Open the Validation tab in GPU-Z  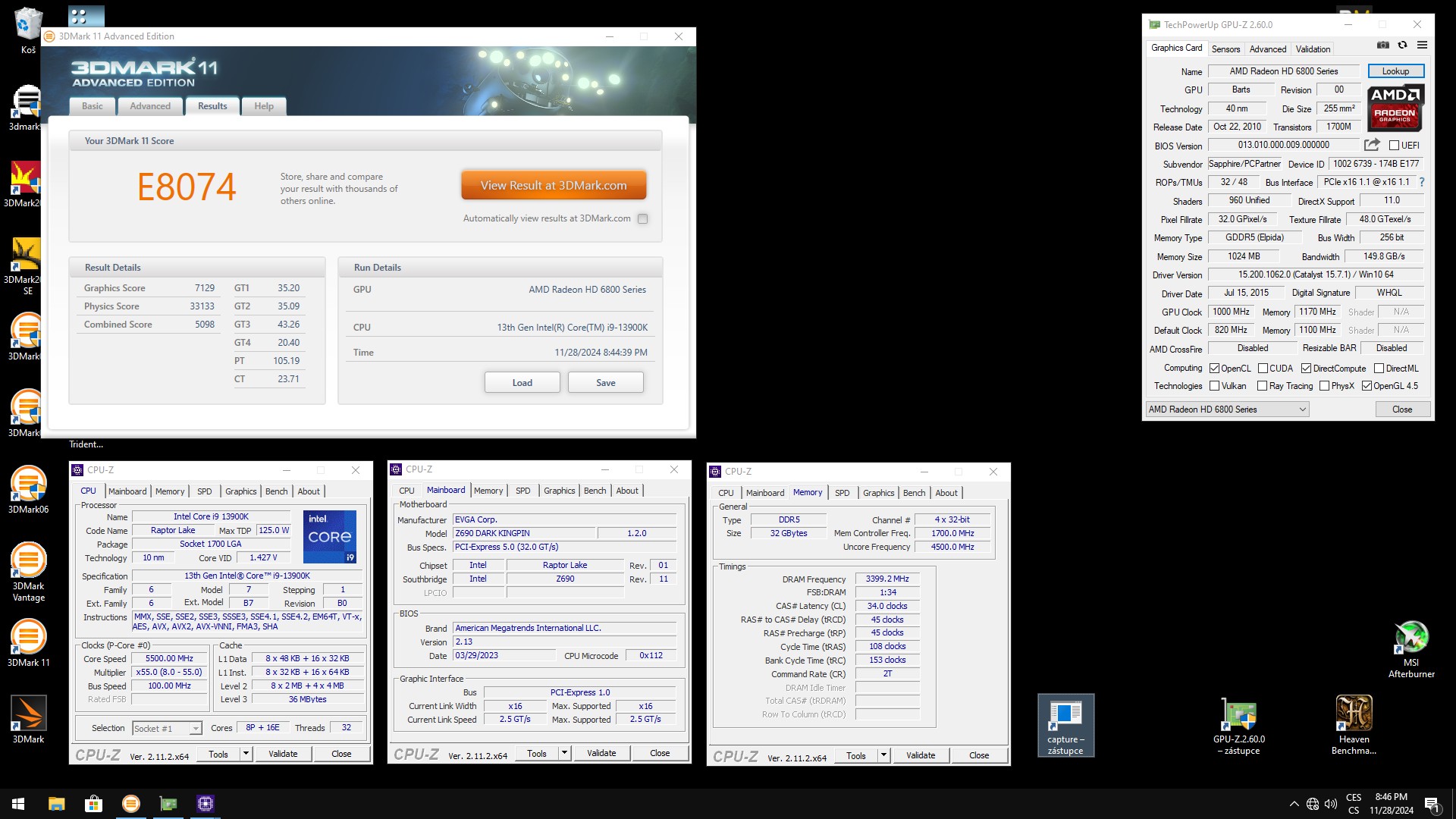pos(1313,49)
